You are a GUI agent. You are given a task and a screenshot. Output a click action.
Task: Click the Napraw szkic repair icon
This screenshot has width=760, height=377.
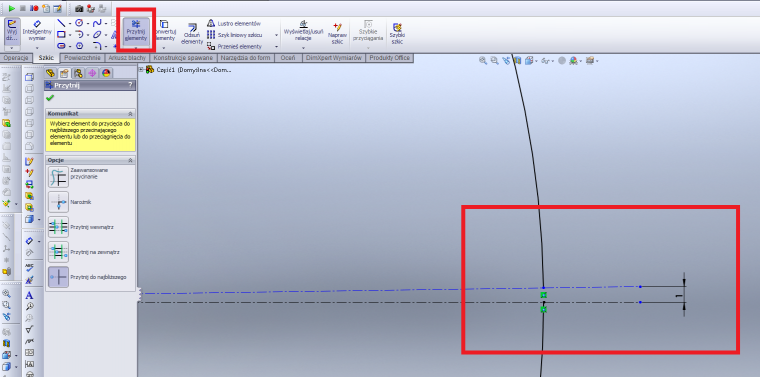point(337,33)
